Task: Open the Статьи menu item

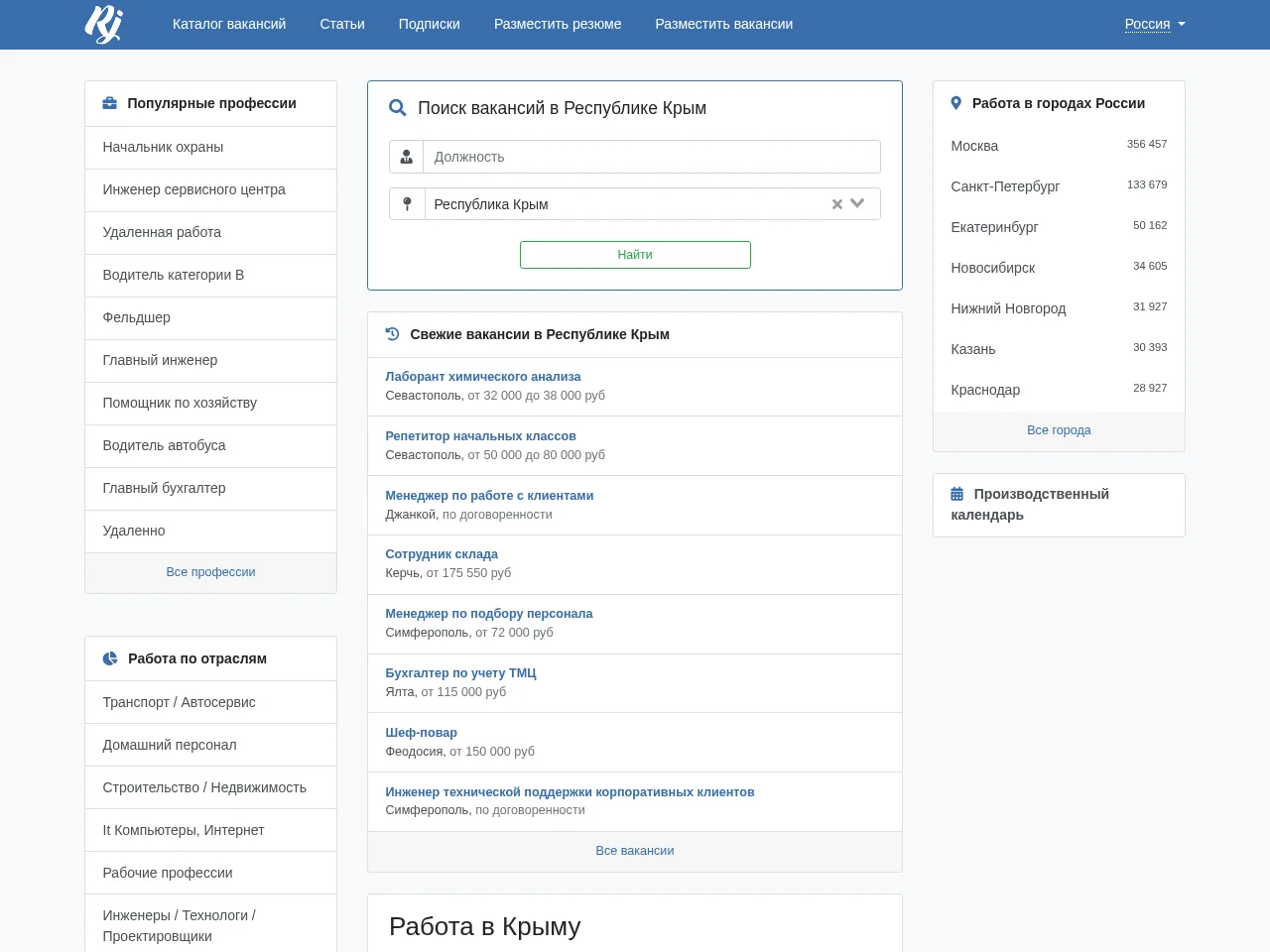Action: [342, 24]
